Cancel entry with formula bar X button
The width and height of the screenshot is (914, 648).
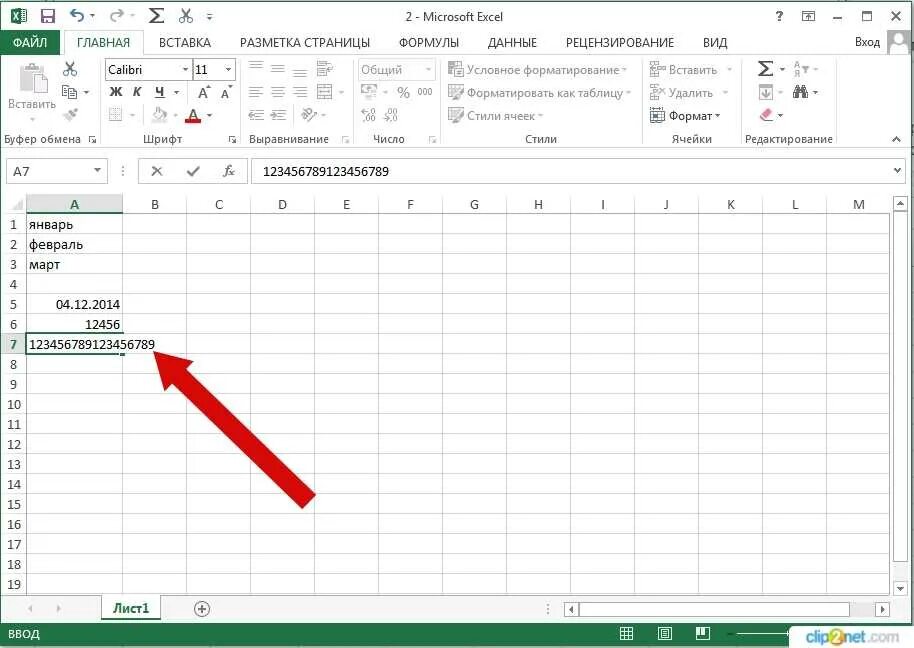pyautogui.click(x=157, y=171)
